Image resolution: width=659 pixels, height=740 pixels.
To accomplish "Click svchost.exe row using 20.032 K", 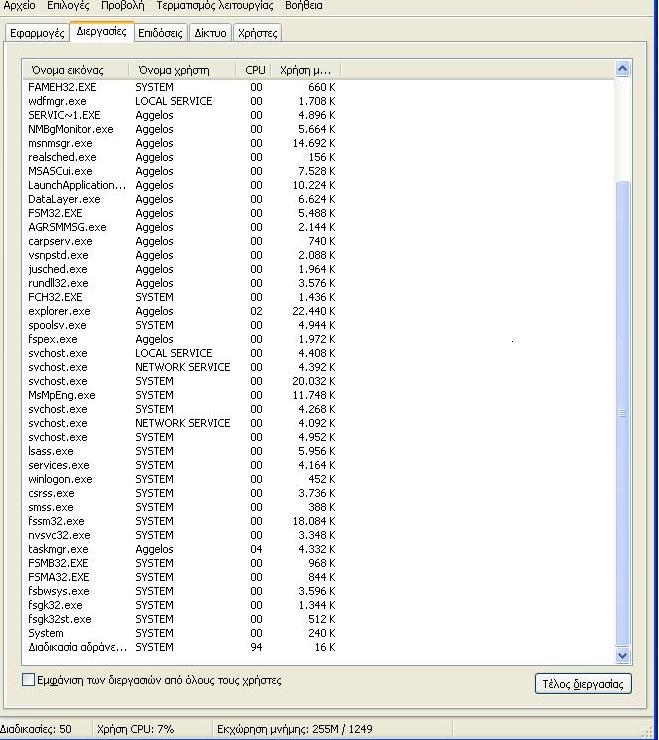I will pos(181,381).
